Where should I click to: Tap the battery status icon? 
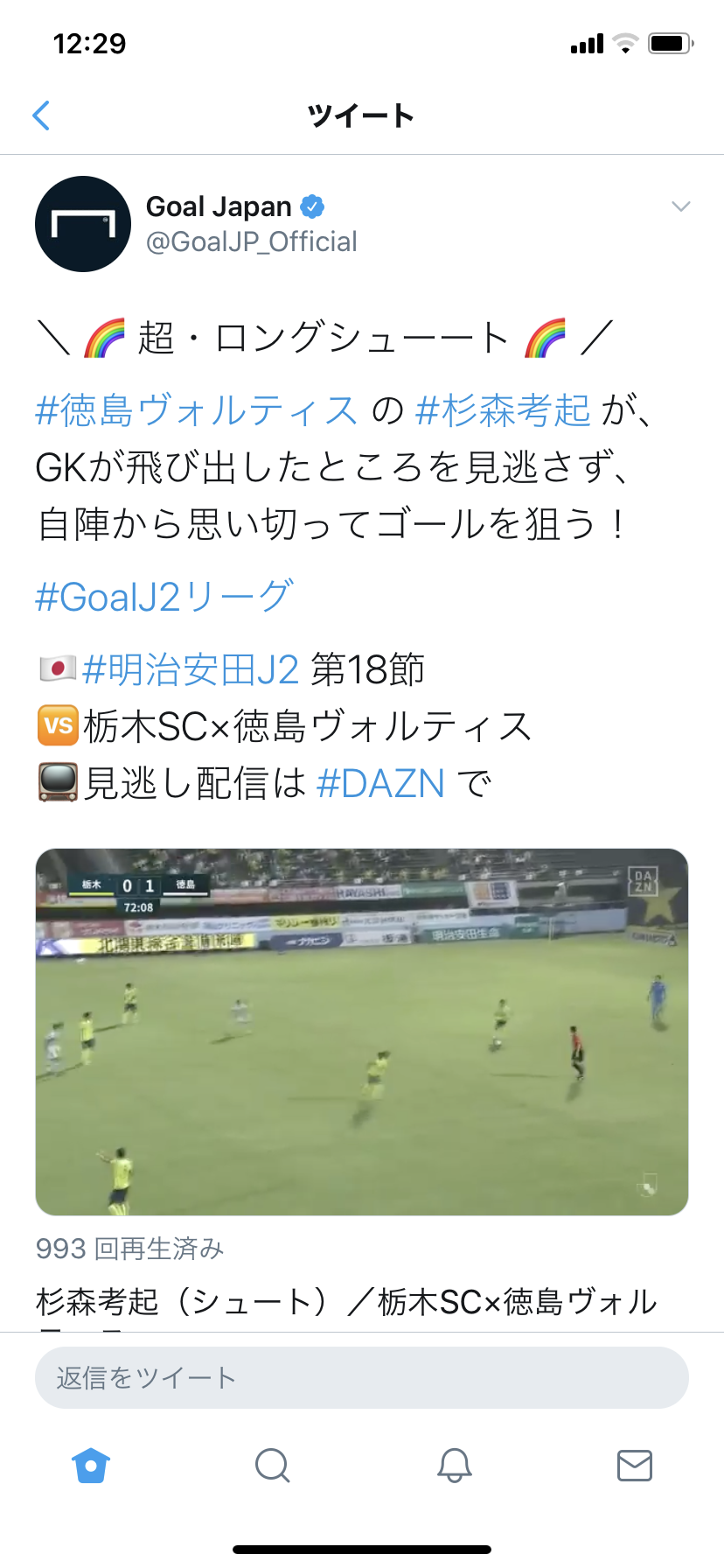click(x=671, y=43)
